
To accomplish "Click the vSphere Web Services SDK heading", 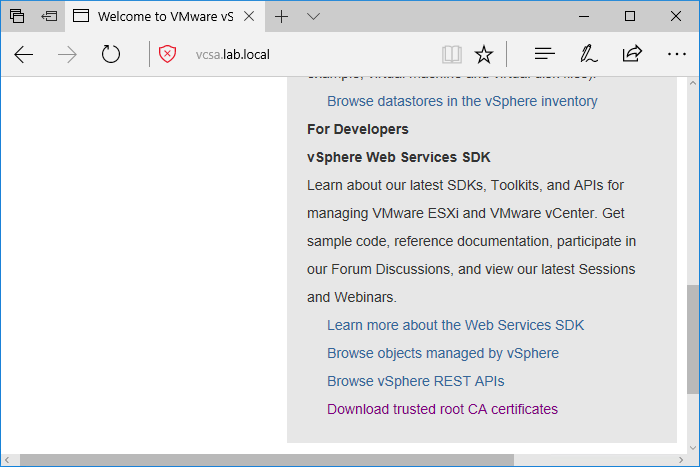I will coord(399,158).
